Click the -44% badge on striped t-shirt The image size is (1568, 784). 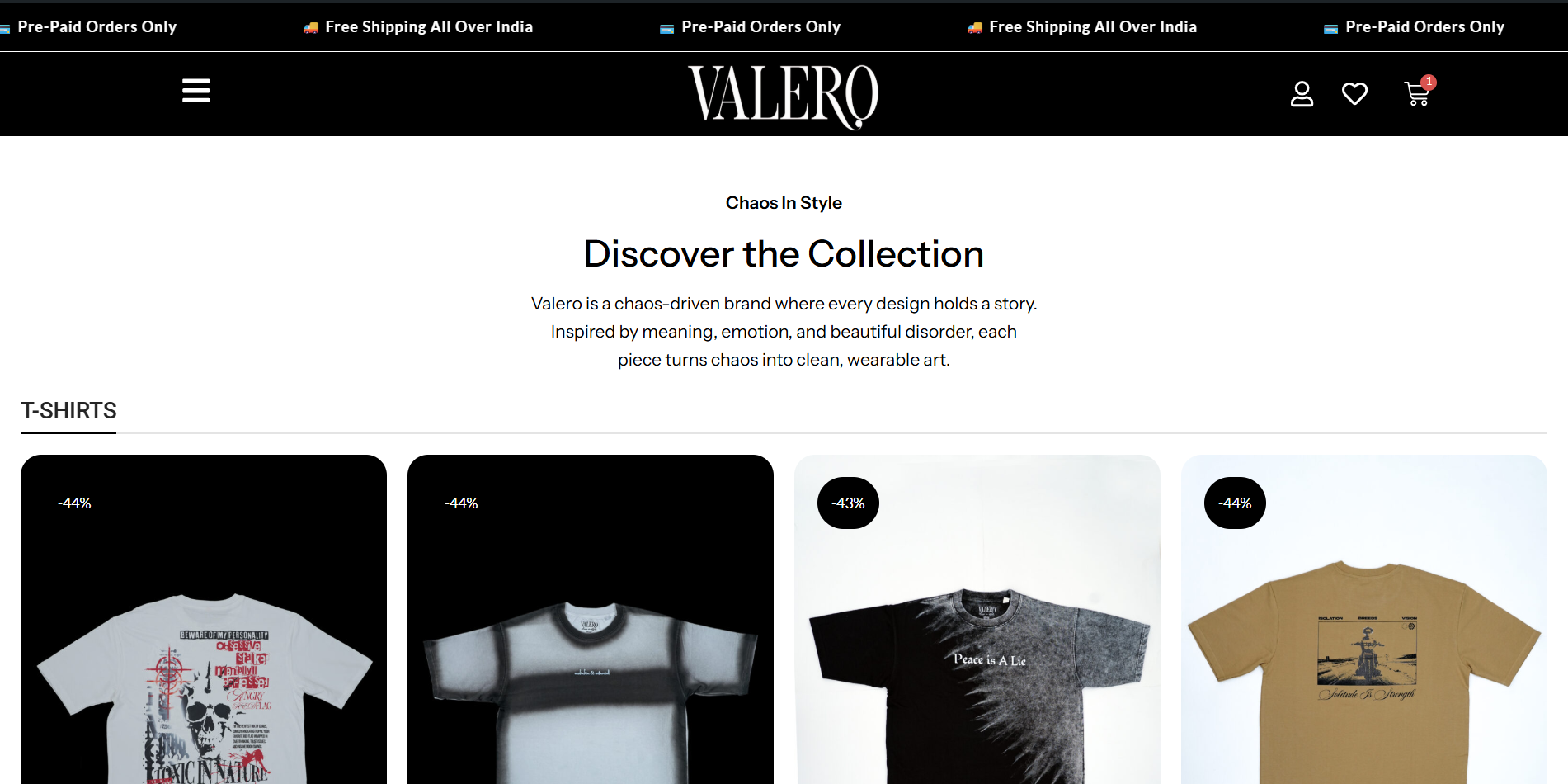pyautogui.click(x=461, y=503)
